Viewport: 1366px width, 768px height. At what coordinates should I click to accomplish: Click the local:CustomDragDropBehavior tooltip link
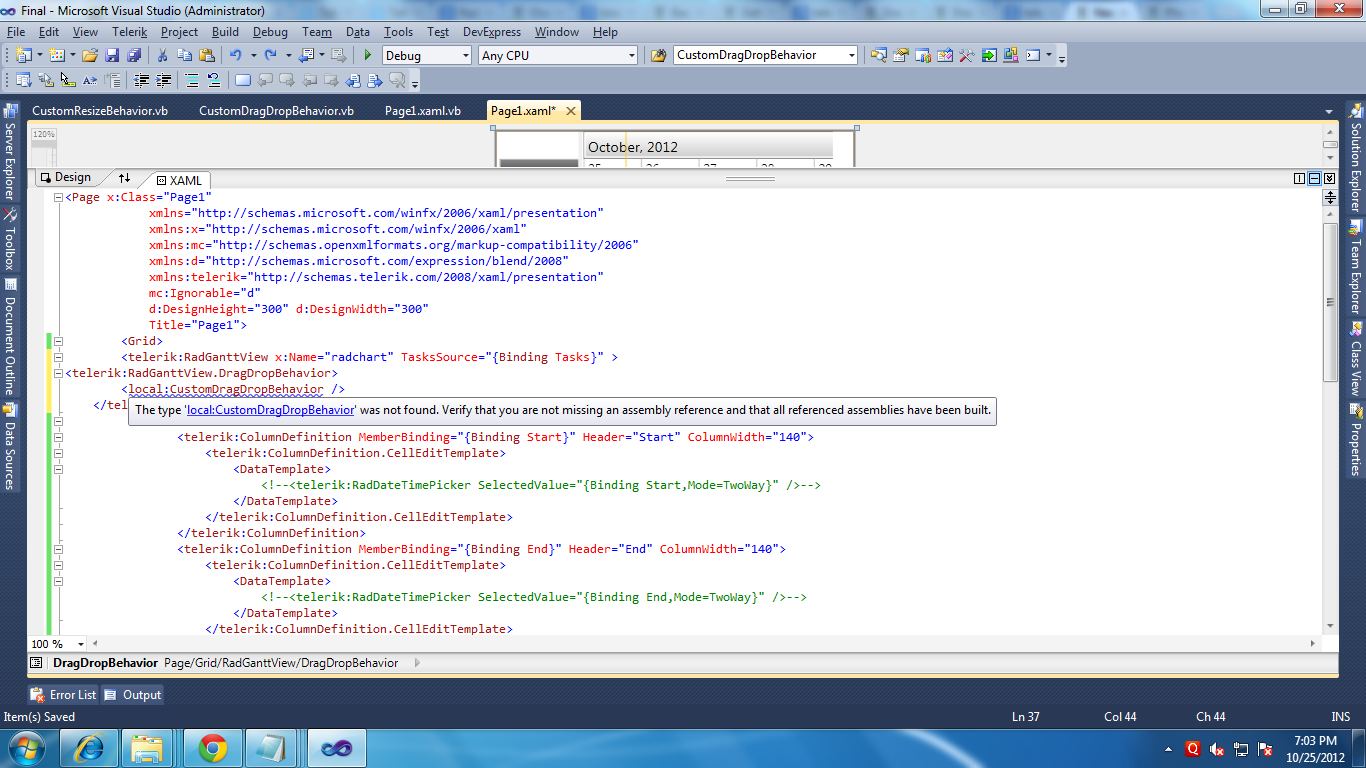click(x=270, y=410)
